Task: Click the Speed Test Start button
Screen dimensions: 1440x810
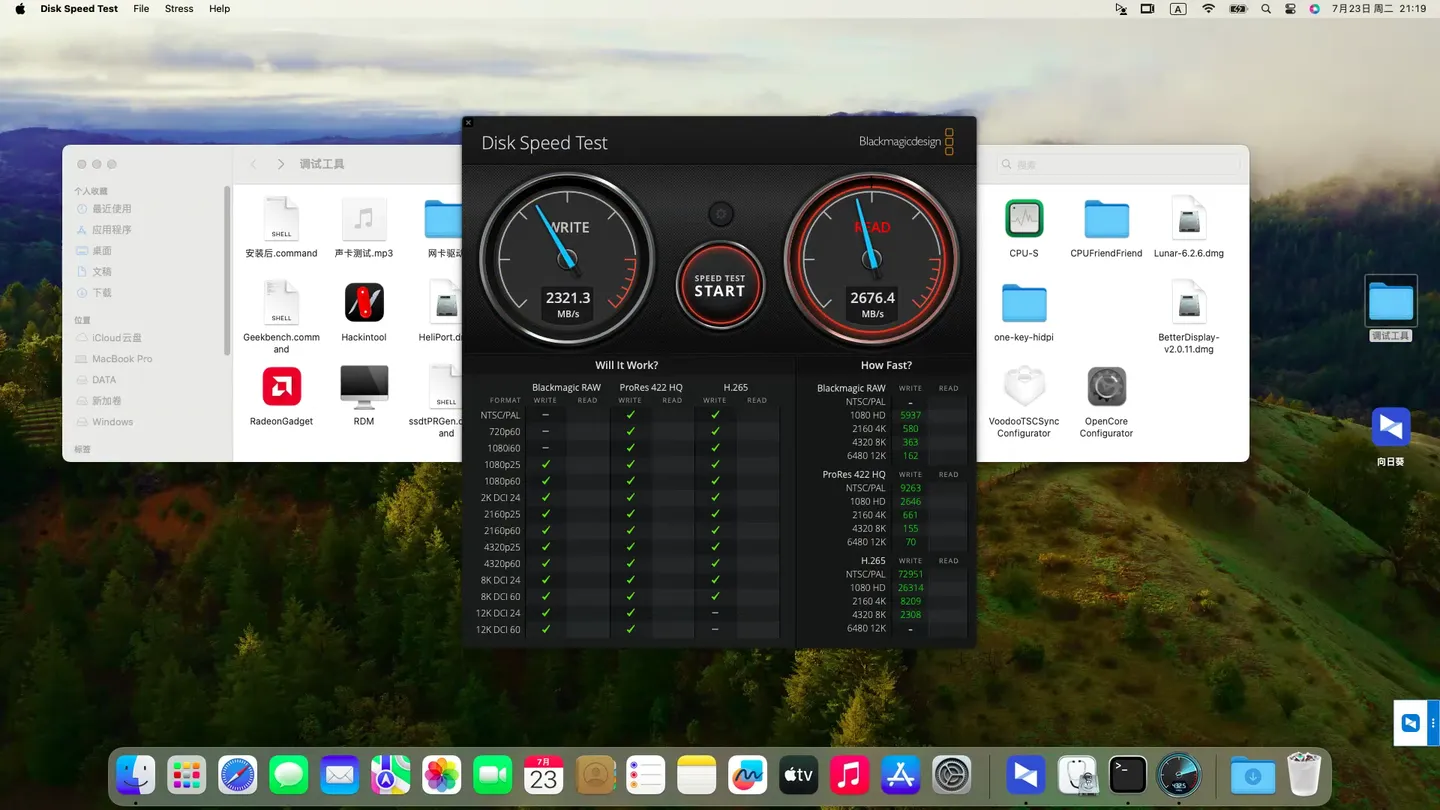Action: [720, 286]
